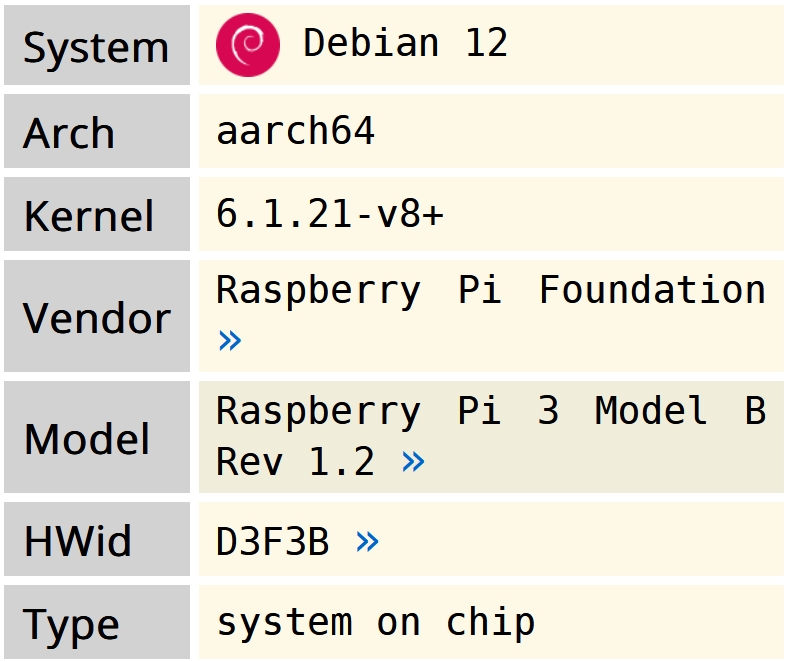Image resolution: width=786 pixels, height=662 pixels.
Task: Select the 'system on chip' type value
Action: coord(376,623)
